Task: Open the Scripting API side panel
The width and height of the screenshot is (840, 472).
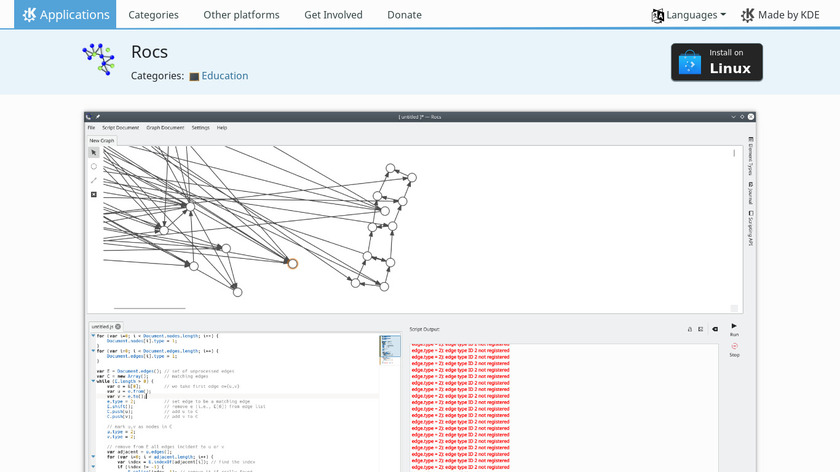Action: 751,228
